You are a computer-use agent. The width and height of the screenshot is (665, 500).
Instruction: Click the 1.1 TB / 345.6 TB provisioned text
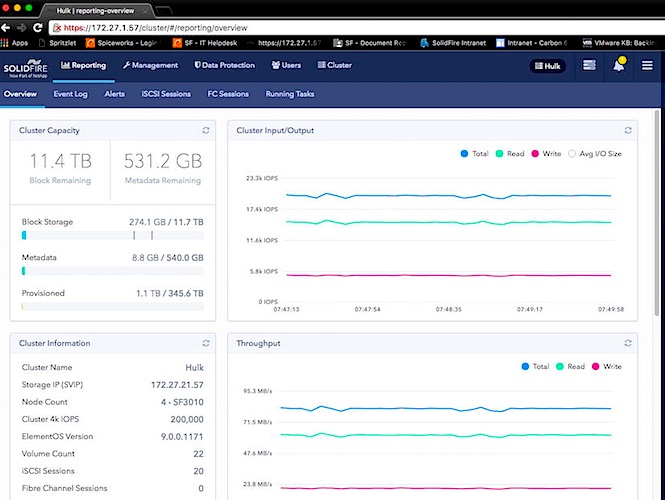point(170,293)
